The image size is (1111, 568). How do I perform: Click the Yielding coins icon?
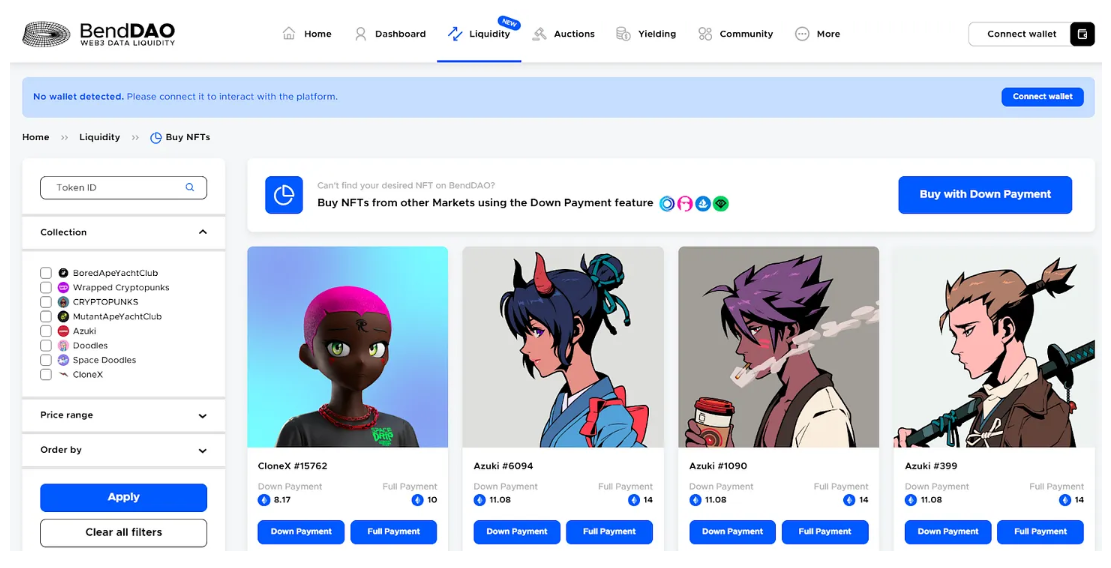624,33
